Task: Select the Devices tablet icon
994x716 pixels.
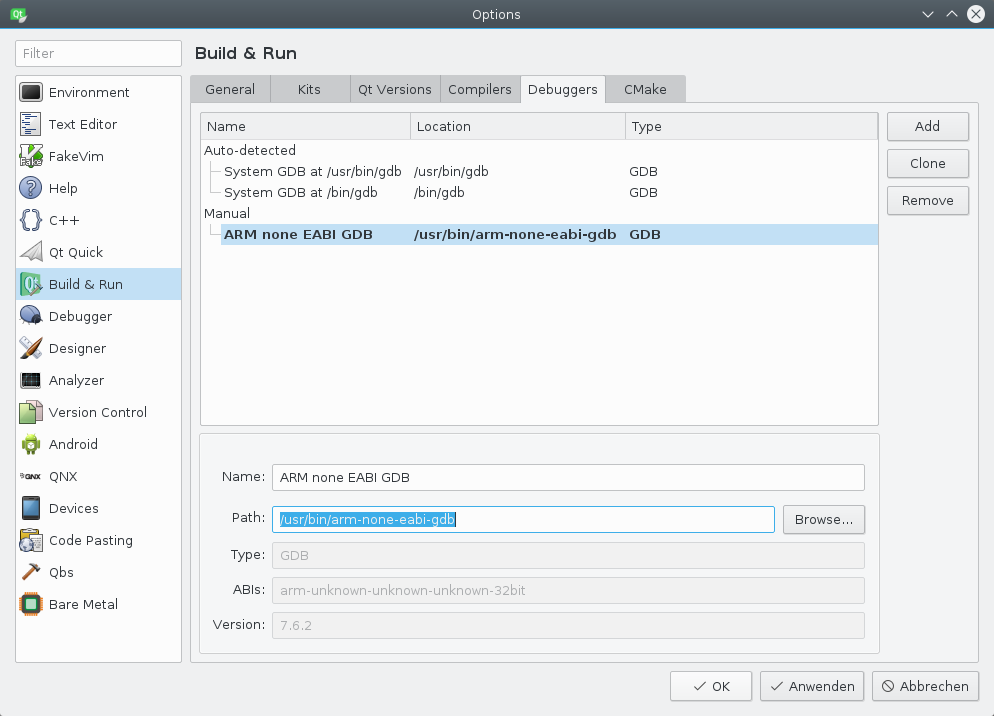Action: (30, 508)
